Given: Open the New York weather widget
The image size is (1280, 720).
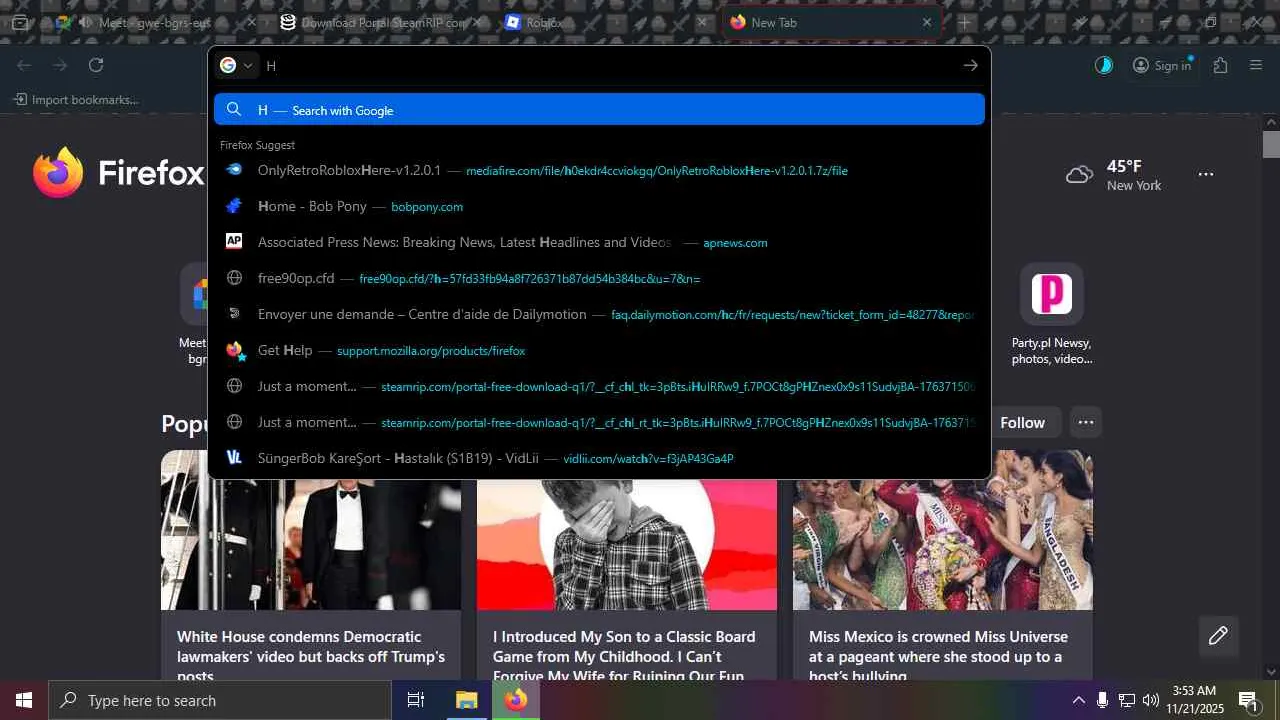Looking at the screenshot, I should [x=1114, y=174].
